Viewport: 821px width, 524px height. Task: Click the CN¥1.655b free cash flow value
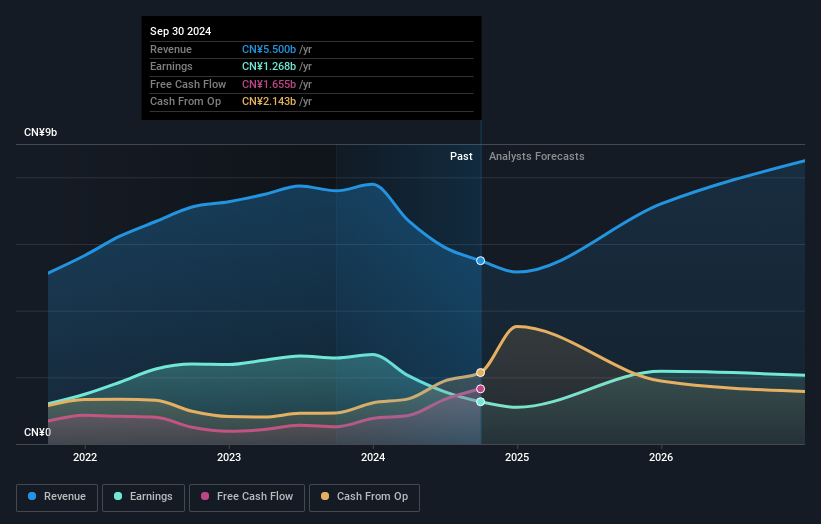click(269, 84)
